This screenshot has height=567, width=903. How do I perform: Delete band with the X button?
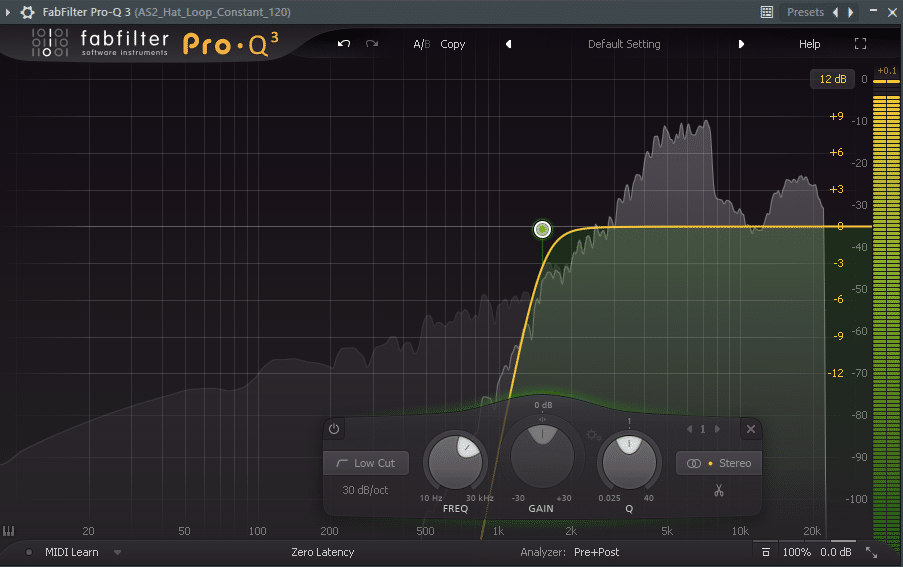[x=750, y=429]
